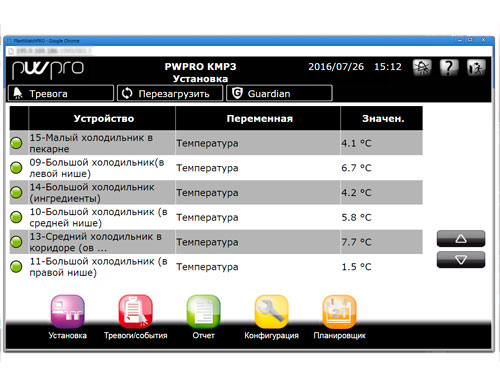The image size is (500, 385).
Task: Click the logout exit icon
Action: pos(476,67)
